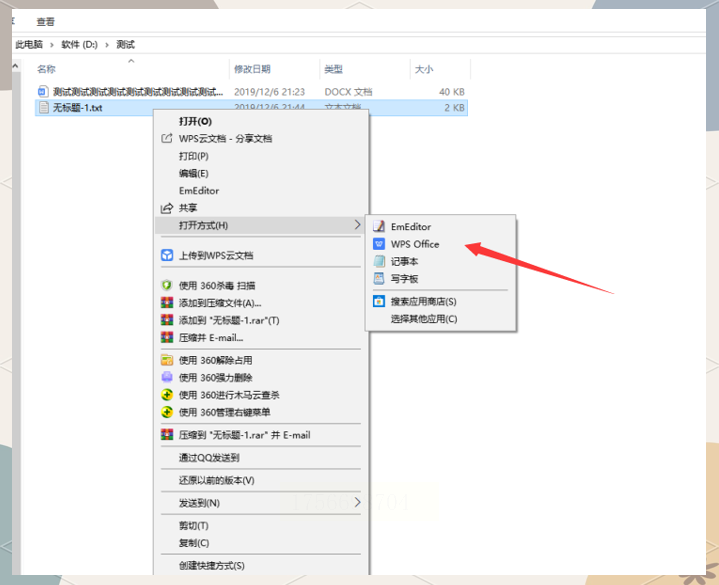
Task: Select 上传到WPS云文档
Action: click(216, 255)
